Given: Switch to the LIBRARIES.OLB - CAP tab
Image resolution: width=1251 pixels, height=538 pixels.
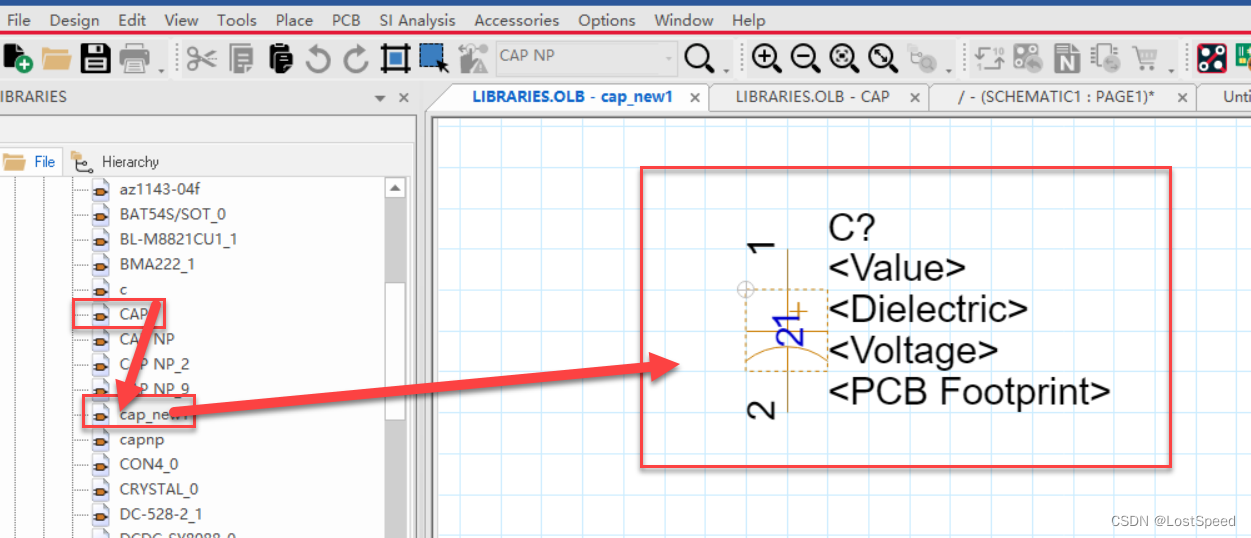Looking at the screenshot, I should coord(812,97).
